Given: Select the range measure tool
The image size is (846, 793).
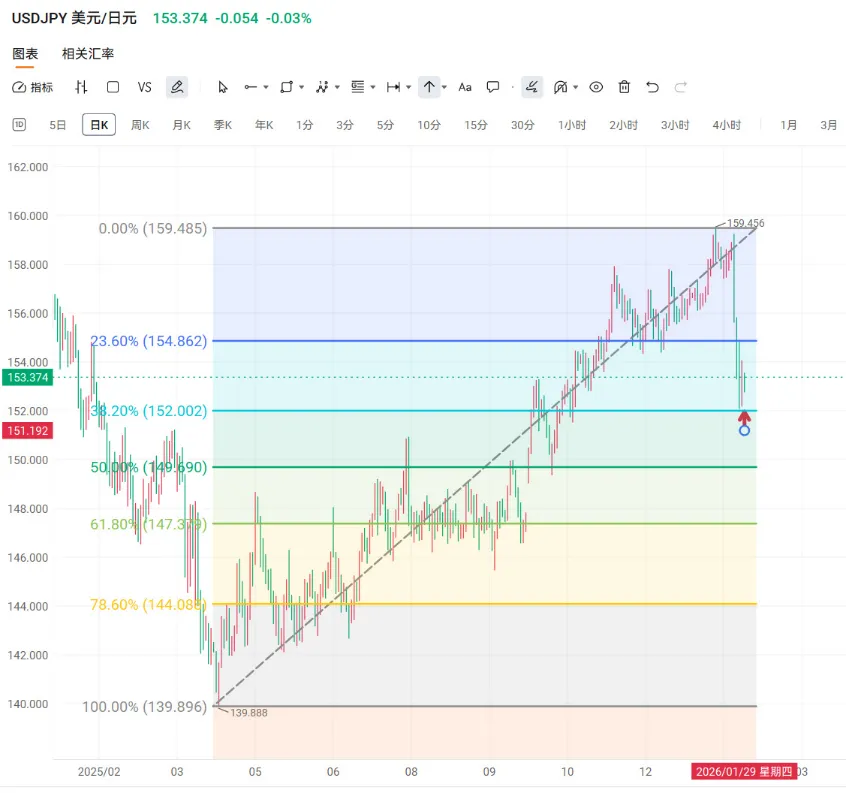Looking at the screenshot, I should point(393,87).
